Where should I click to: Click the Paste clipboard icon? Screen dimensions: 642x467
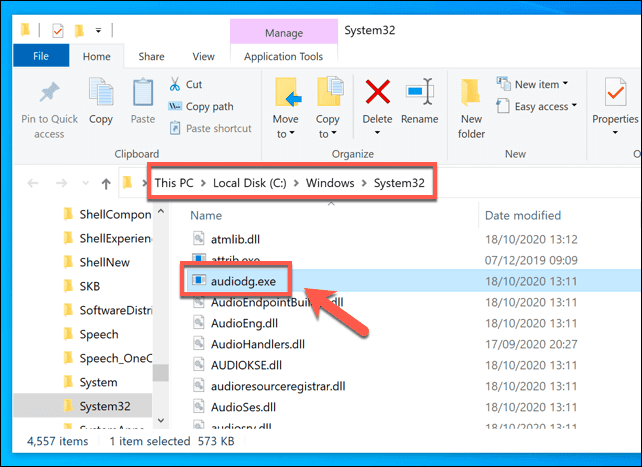(x=143, y=92)
